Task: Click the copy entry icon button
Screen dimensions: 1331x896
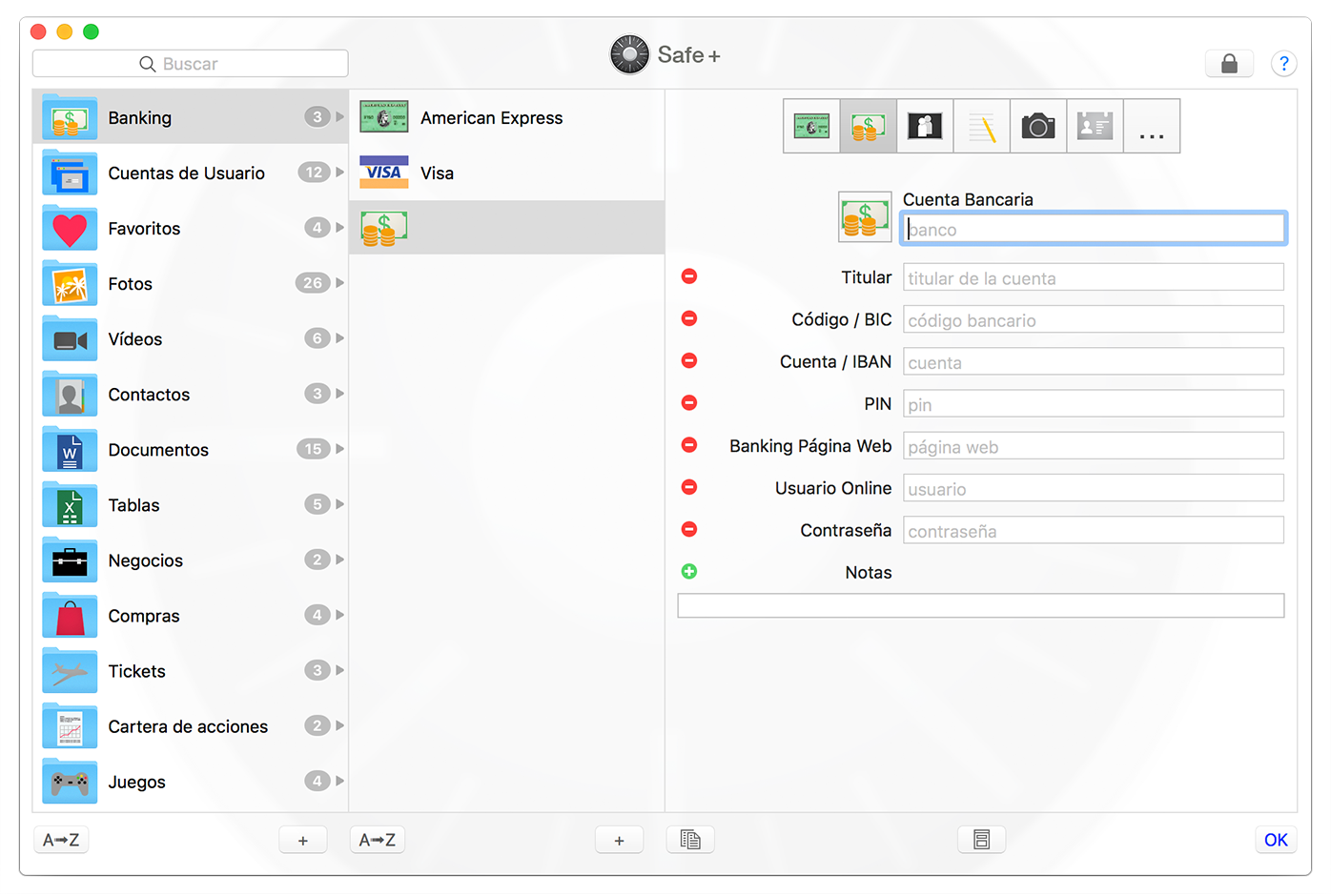Action: pos(690,840)
